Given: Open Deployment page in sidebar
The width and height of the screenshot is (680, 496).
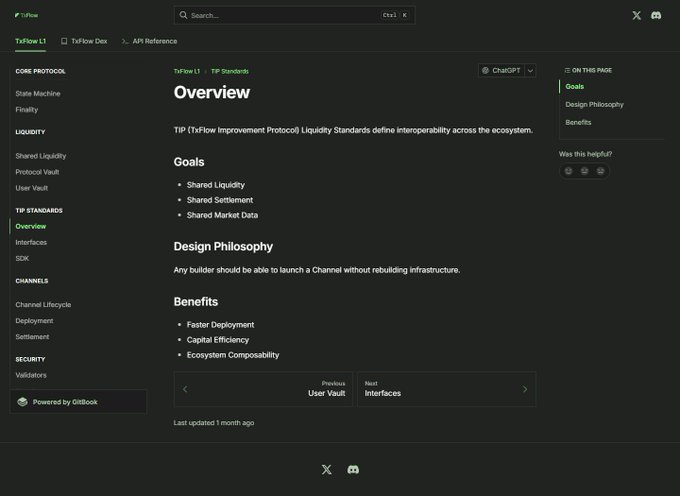Looking at the screenshot, I should tap(34, 321).
